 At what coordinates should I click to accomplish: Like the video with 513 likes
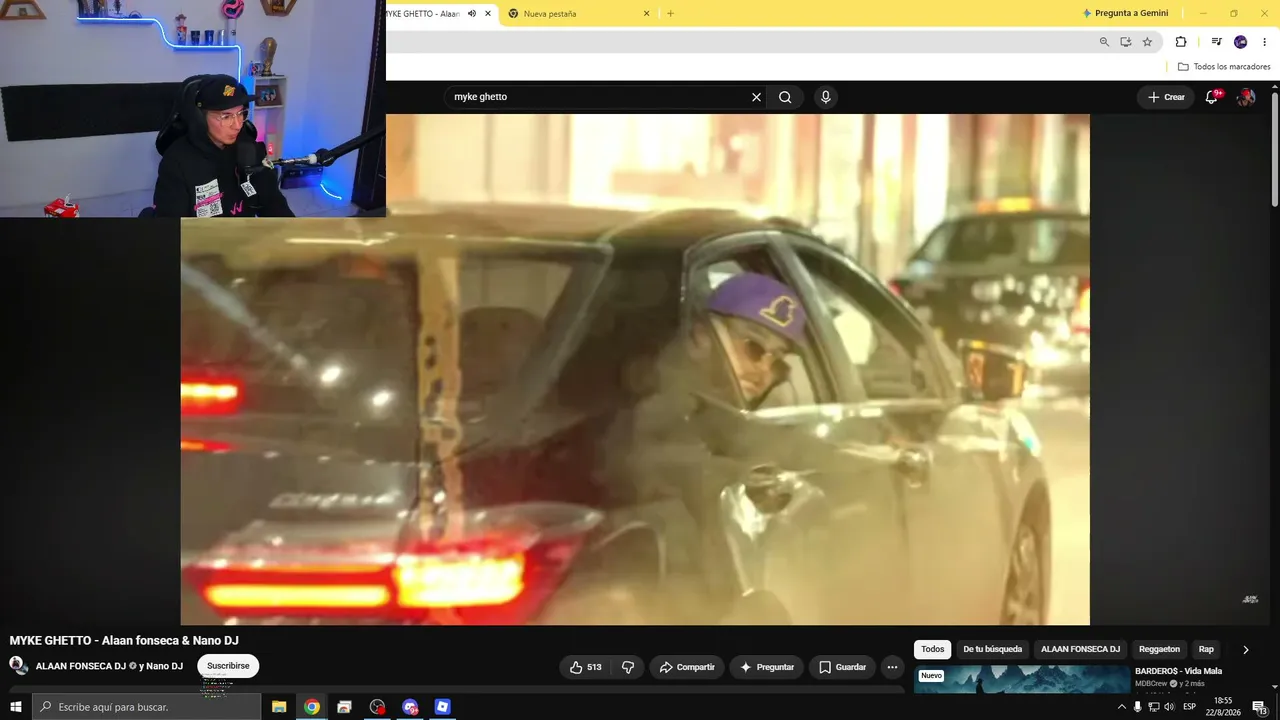click(x=586, y=667)
